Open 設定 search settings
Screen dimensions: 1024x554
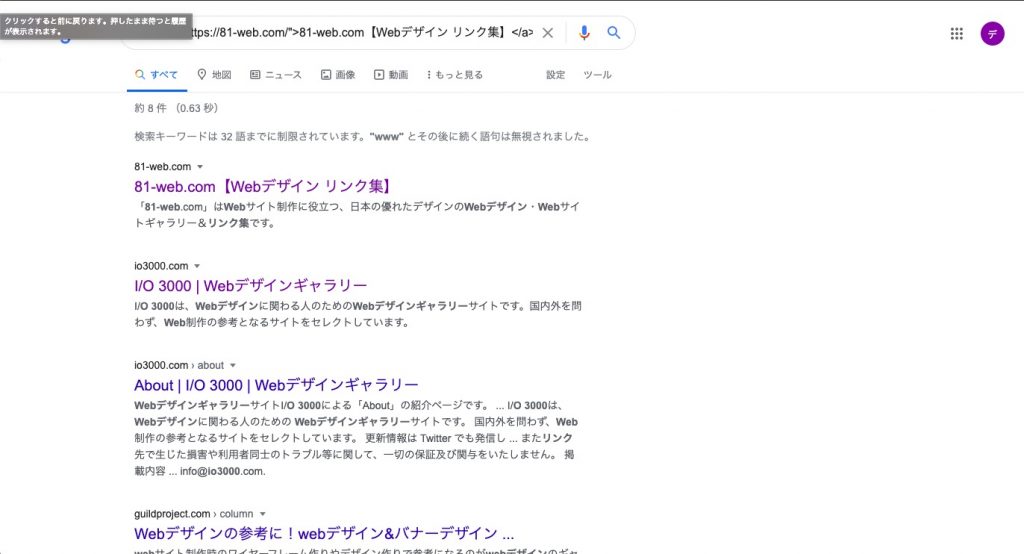(x=556, y=74)
